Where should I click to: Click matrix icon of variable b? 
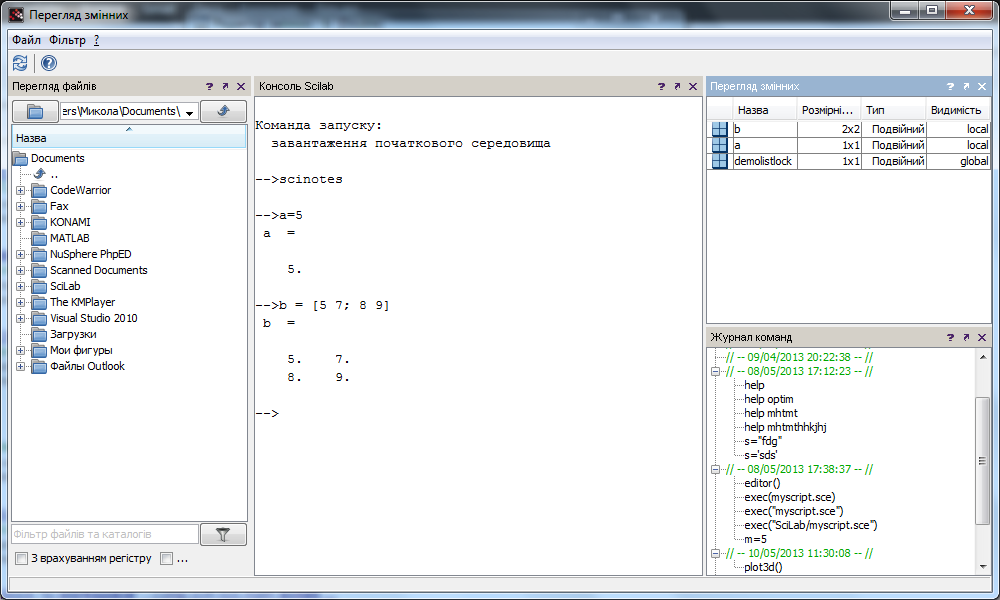pyautogui.click(x=719, y=129)
